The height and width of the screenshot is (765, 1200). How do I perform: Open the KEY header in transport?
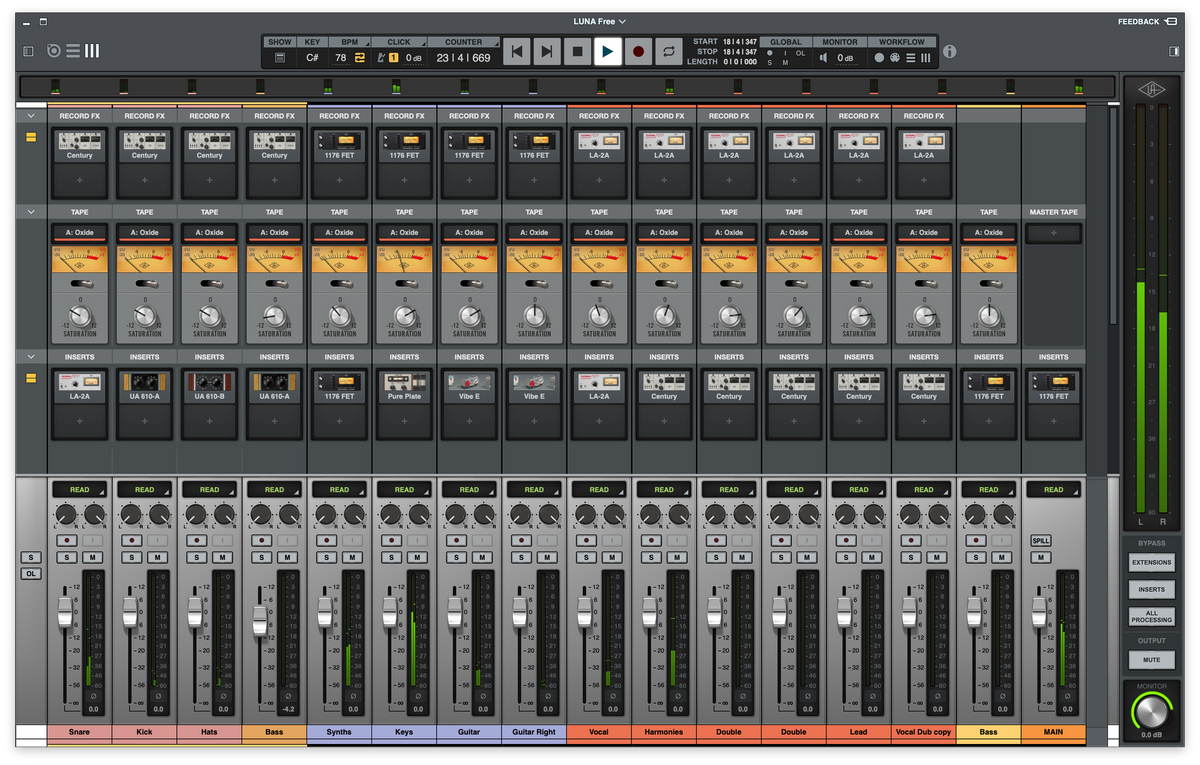coord(313,42)
